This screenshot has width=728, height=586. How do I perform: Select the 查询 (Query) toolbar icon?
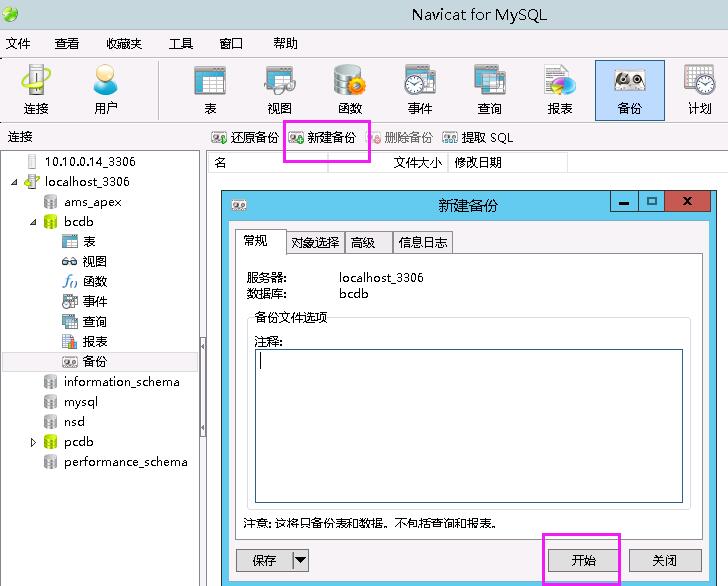point(489,89)
